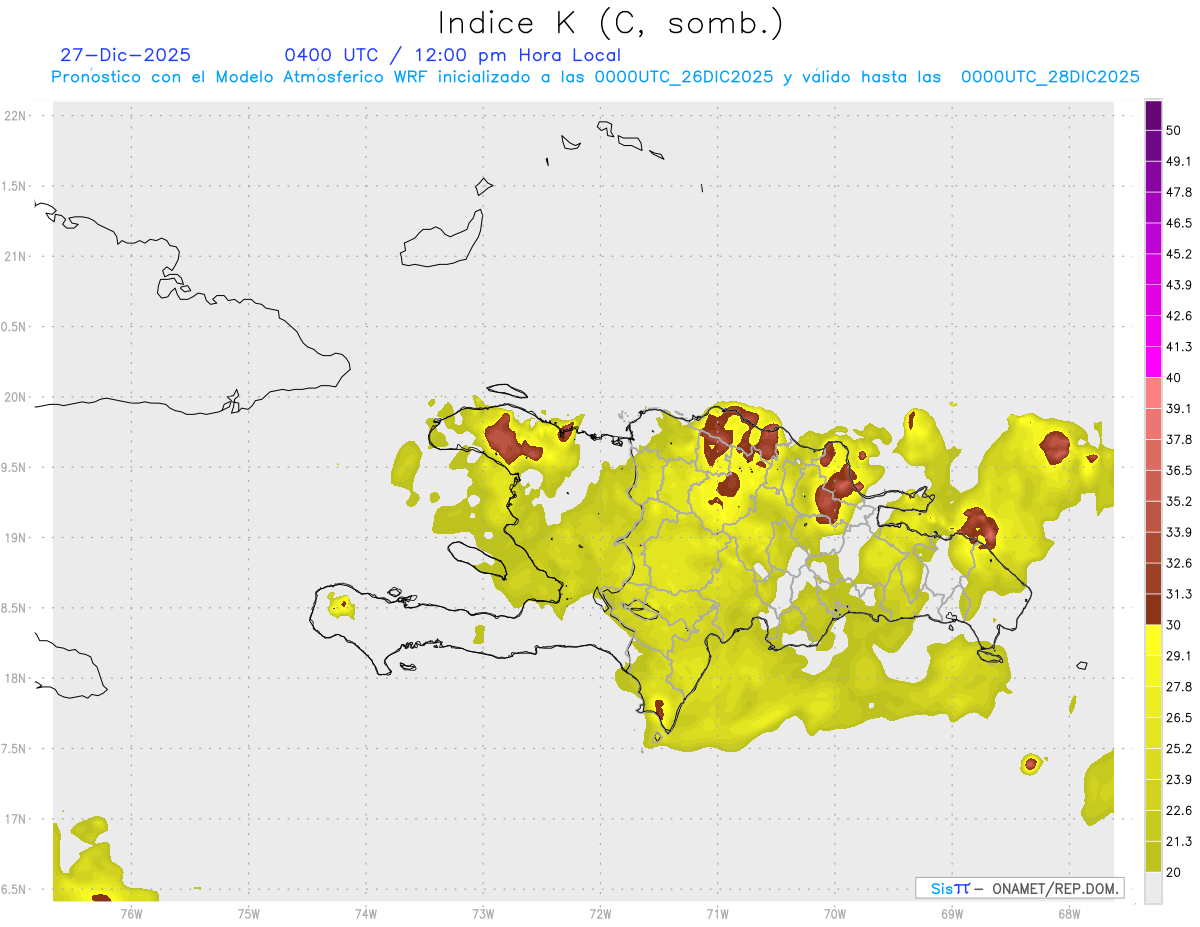Click the '0400 UTC / 12:00 pm Hora Local' time text
Screen dimensions: 1200x927
click(453, 55)
